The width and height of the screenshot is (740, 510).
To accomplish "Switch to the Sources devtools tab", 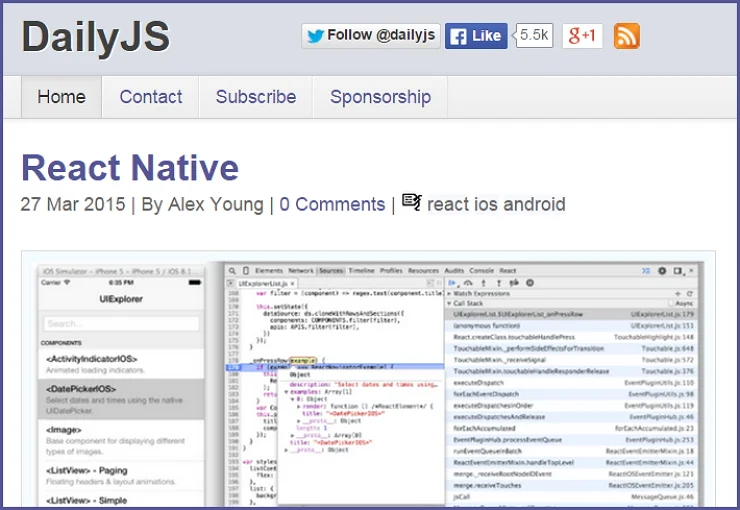I will (331, 271).
